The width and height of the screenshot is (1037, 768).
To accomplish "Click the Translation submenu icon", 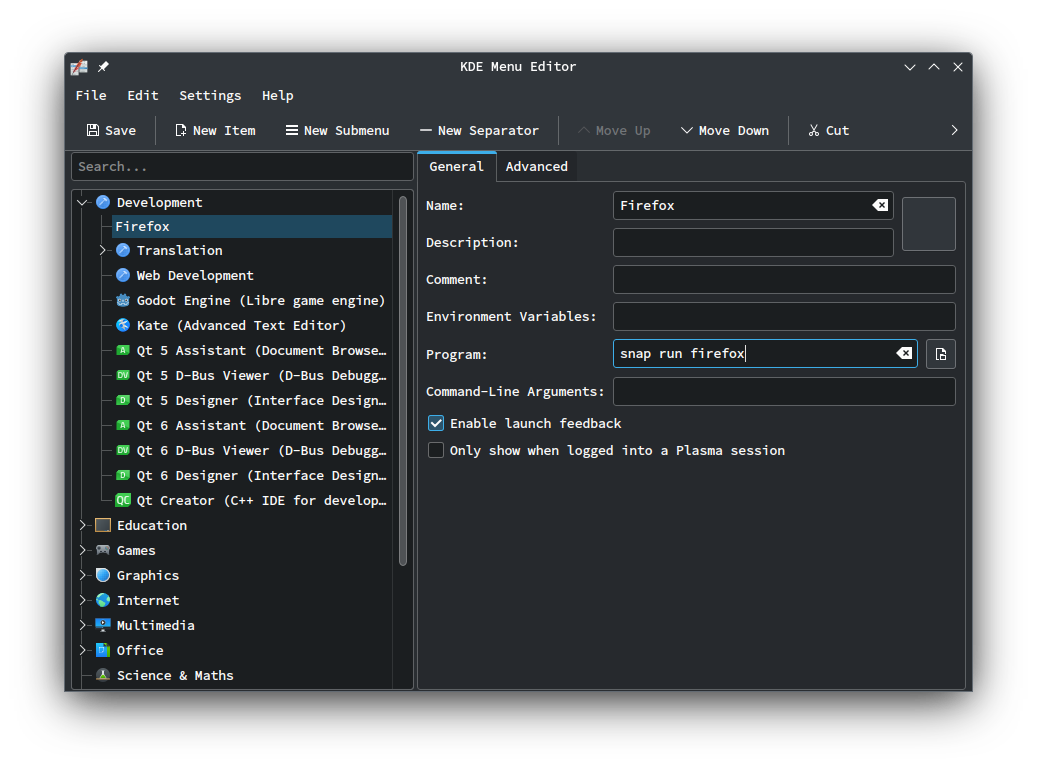I will (123, 250).
